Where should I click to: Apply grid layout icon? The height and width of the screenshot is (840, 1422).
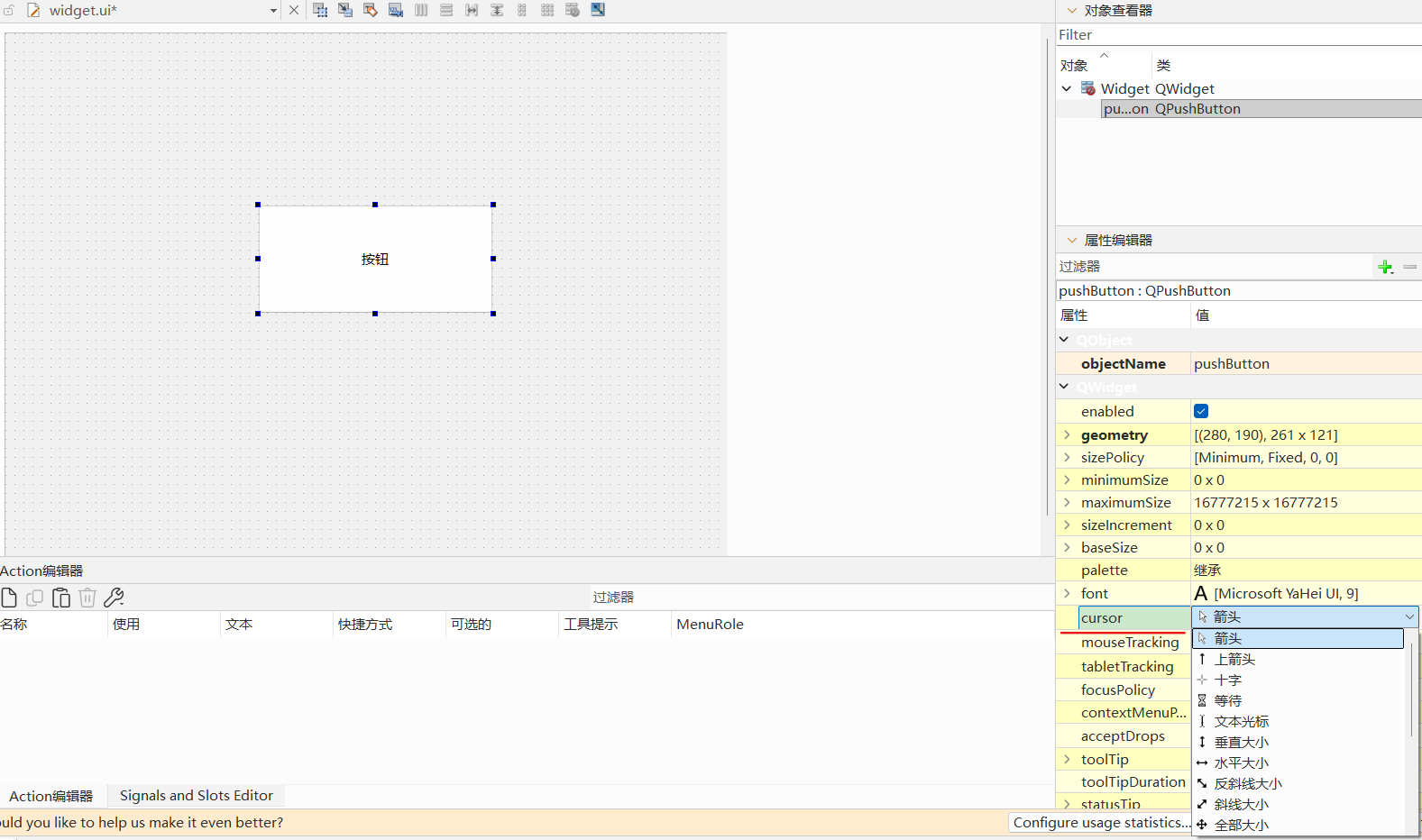click(x=547, y=10)
